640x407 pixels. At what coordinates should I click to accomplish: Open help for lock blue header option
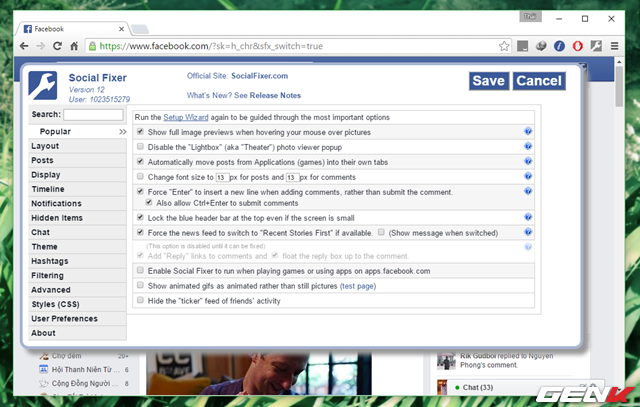(528, 217)
